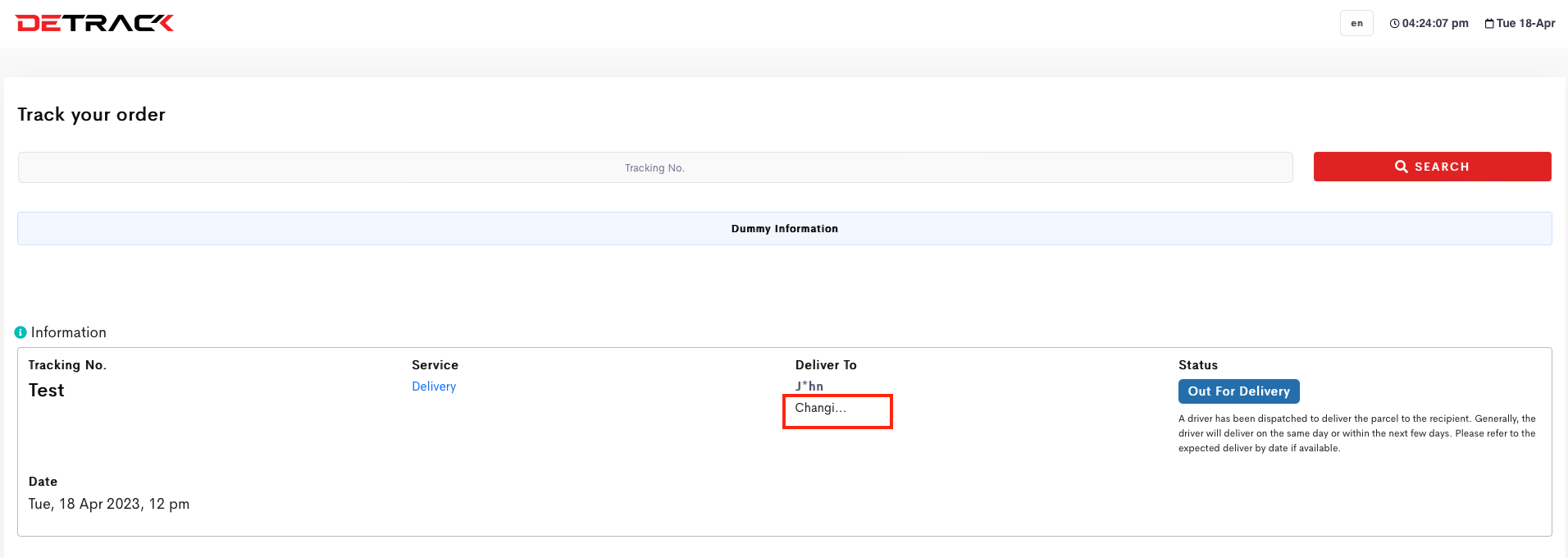
Task: Click the recipient name 'J*hn'
Action: pos(809,386)
